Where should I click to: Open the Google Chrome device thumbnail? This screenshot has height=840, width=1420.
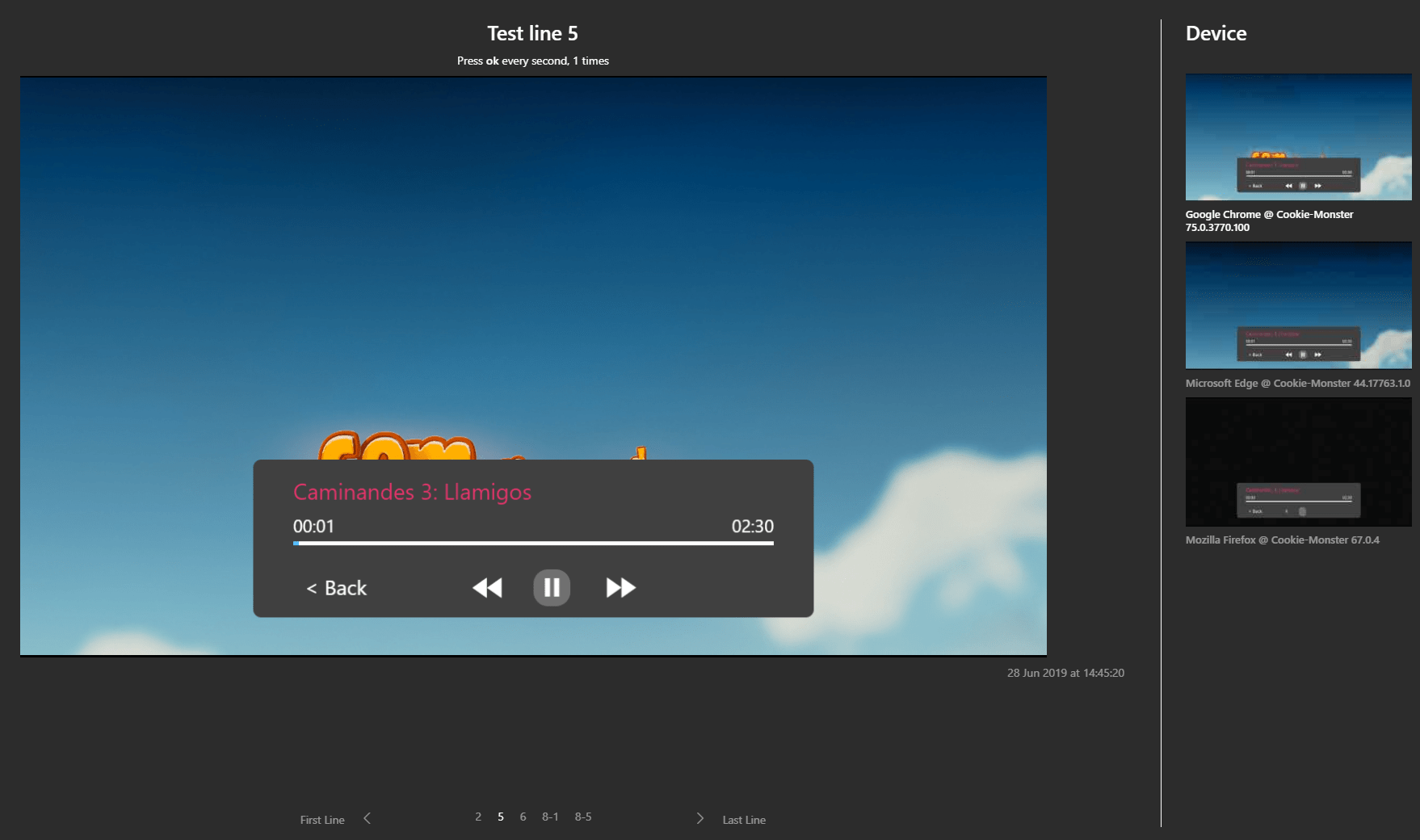click(1297, 136)
